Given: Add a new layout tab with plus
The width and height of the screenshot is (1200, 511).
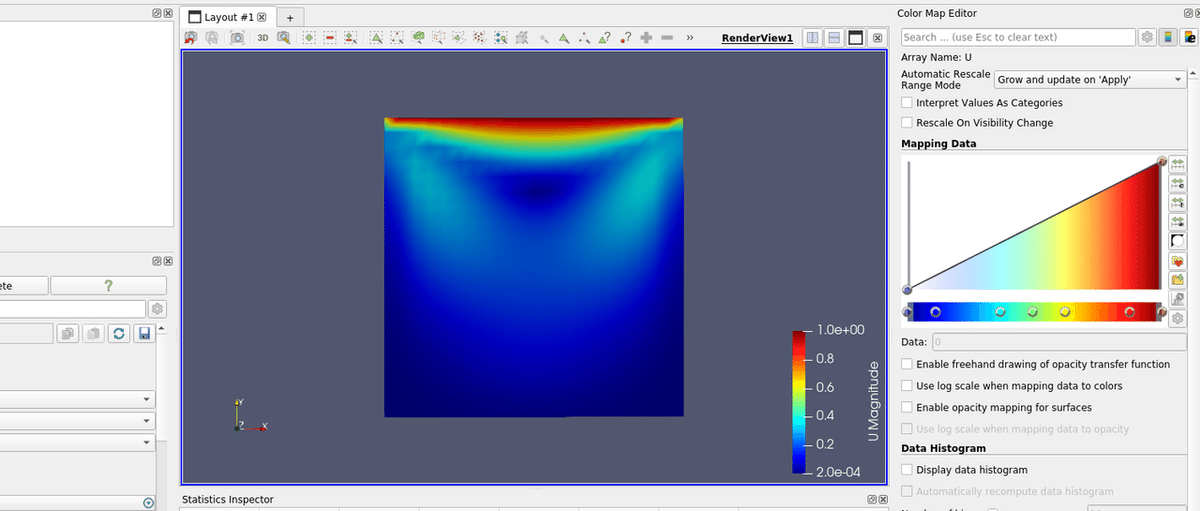Looking at the screenshot, I should click(290, 18).
